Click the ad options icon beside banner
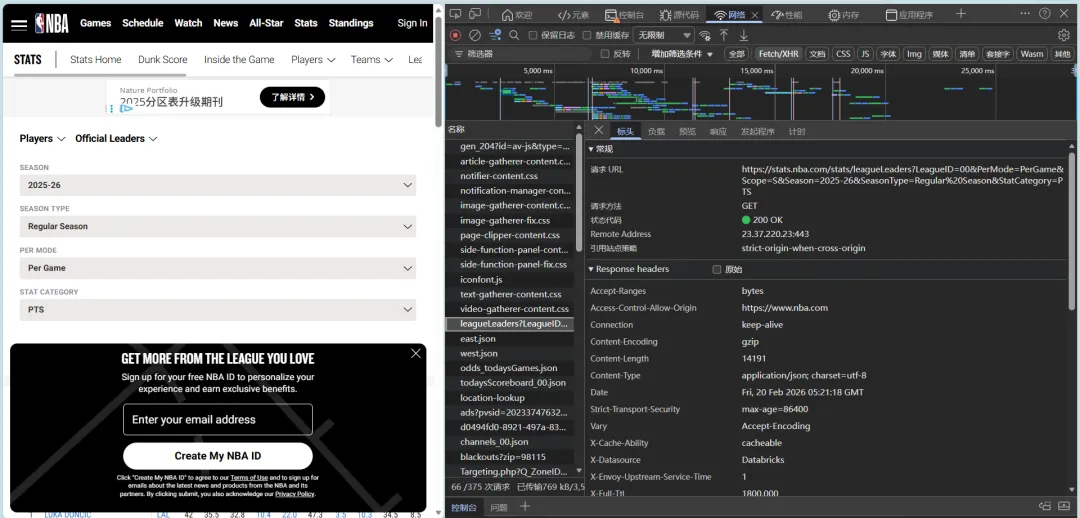 tap(112, 109)
